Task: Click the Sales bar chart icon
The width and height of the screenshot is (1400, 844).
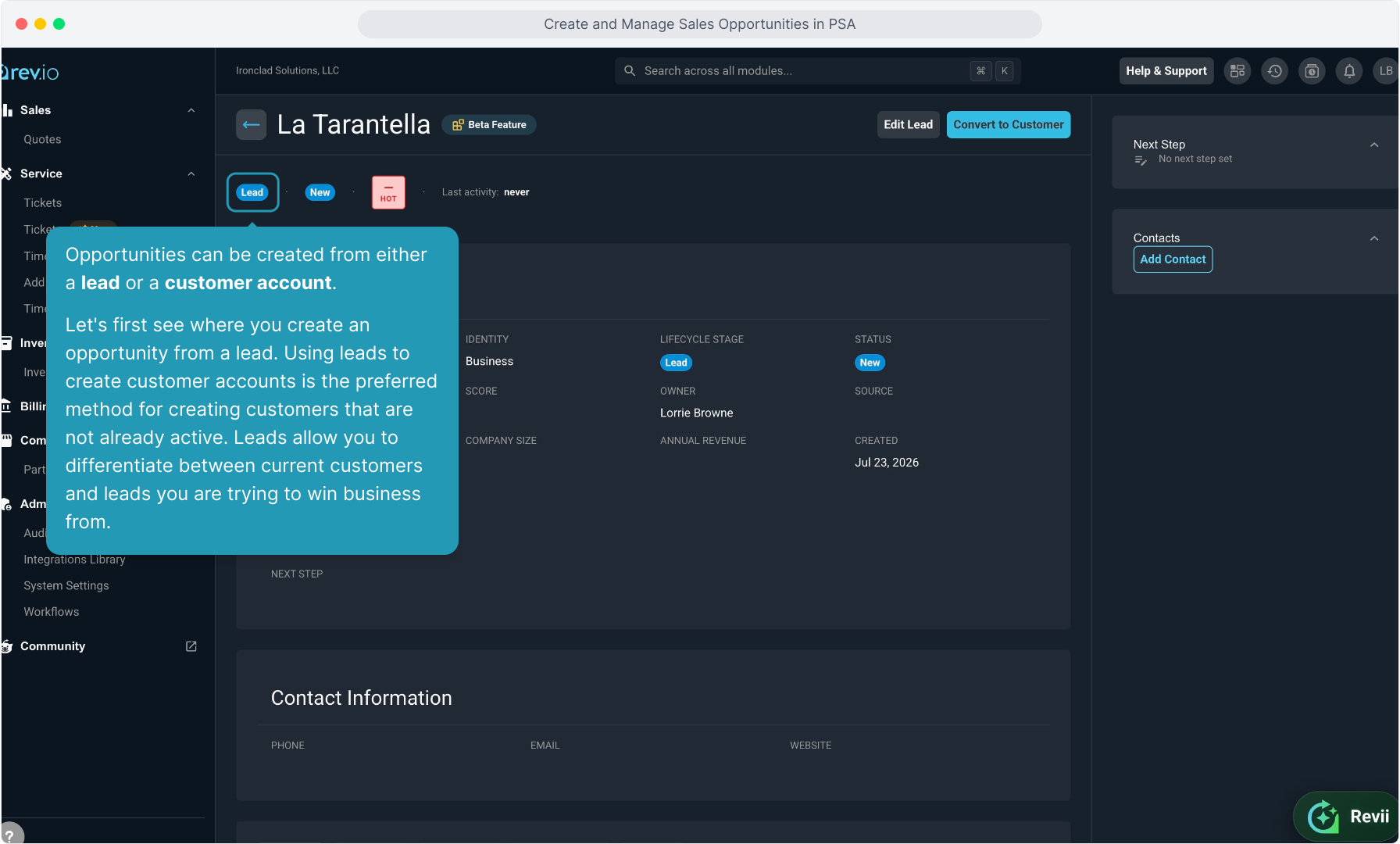Action: click(x=7, y=110)
